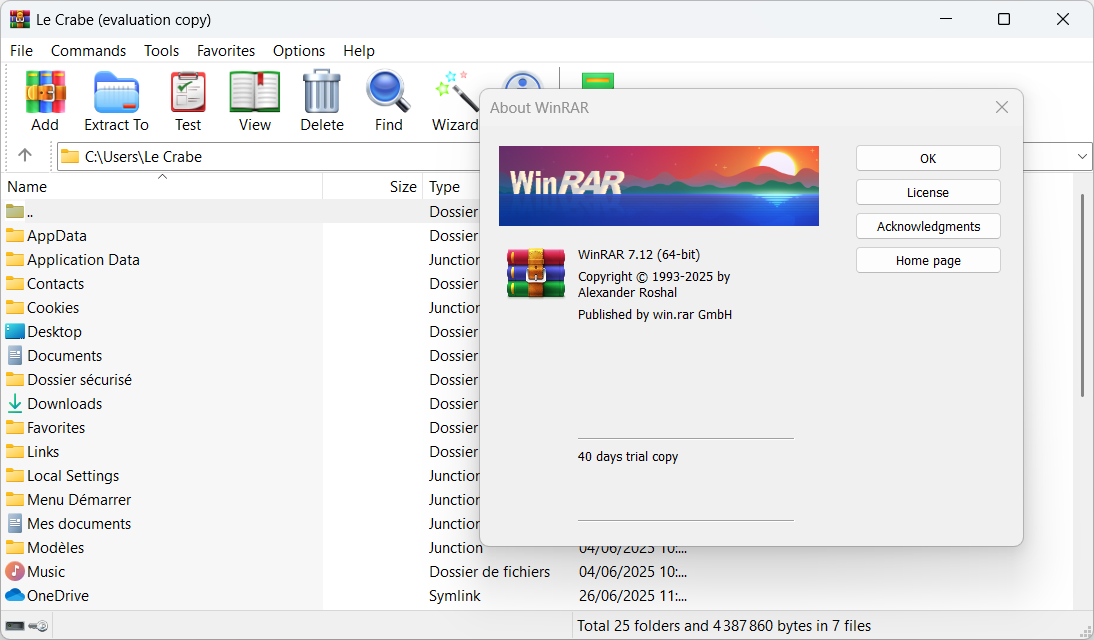Open the Tools menu
This screenshot has width=1094, height=640.
(x=162, y=51)
